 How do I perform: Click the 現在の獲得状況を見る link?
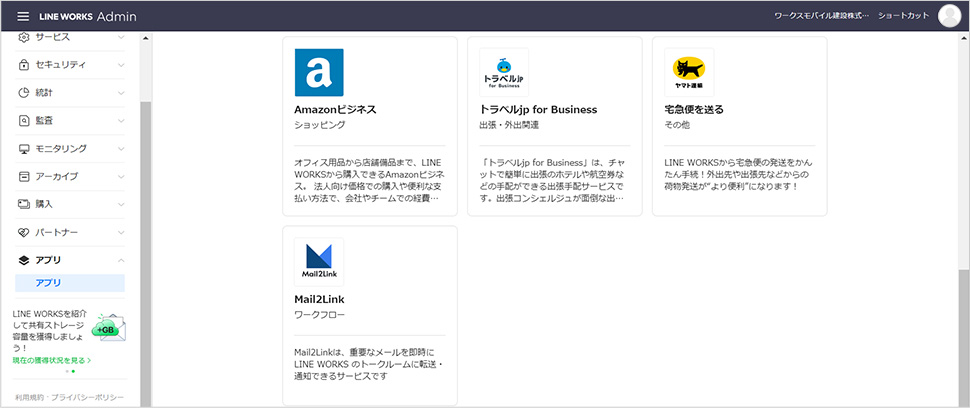tap(52, 360)
